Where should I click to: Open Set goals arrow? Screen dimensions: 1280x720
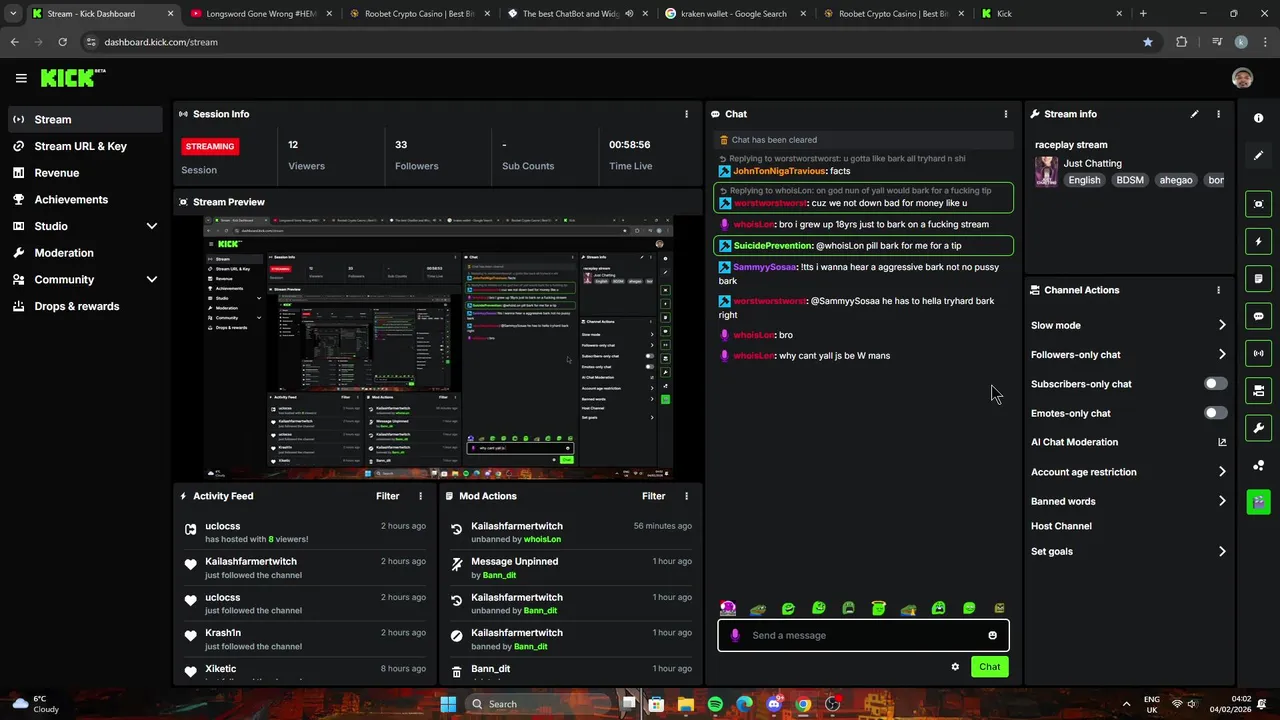tap(1222, 551)
